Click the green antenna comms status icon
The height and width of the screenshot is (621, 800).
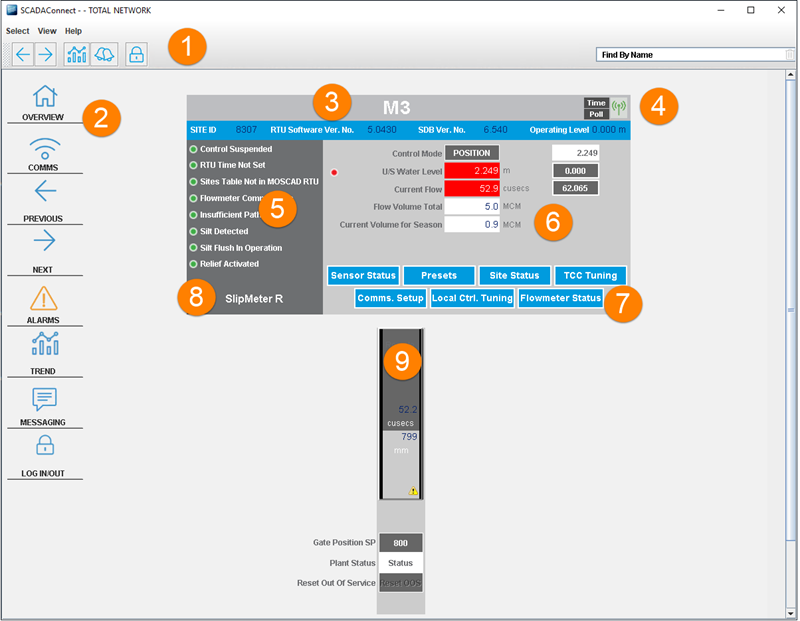[619, 107]
